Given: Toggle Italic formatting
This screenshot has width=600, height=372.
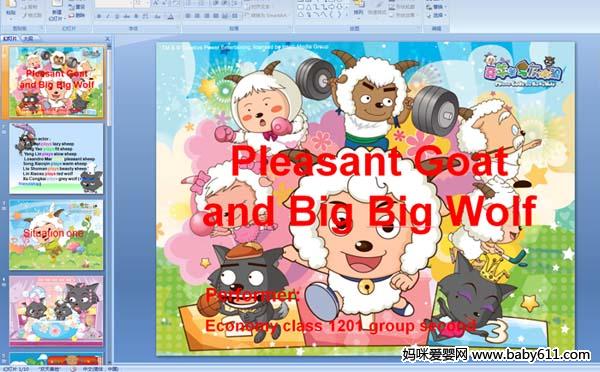Looking at the screenshot, I should [108, 16].
